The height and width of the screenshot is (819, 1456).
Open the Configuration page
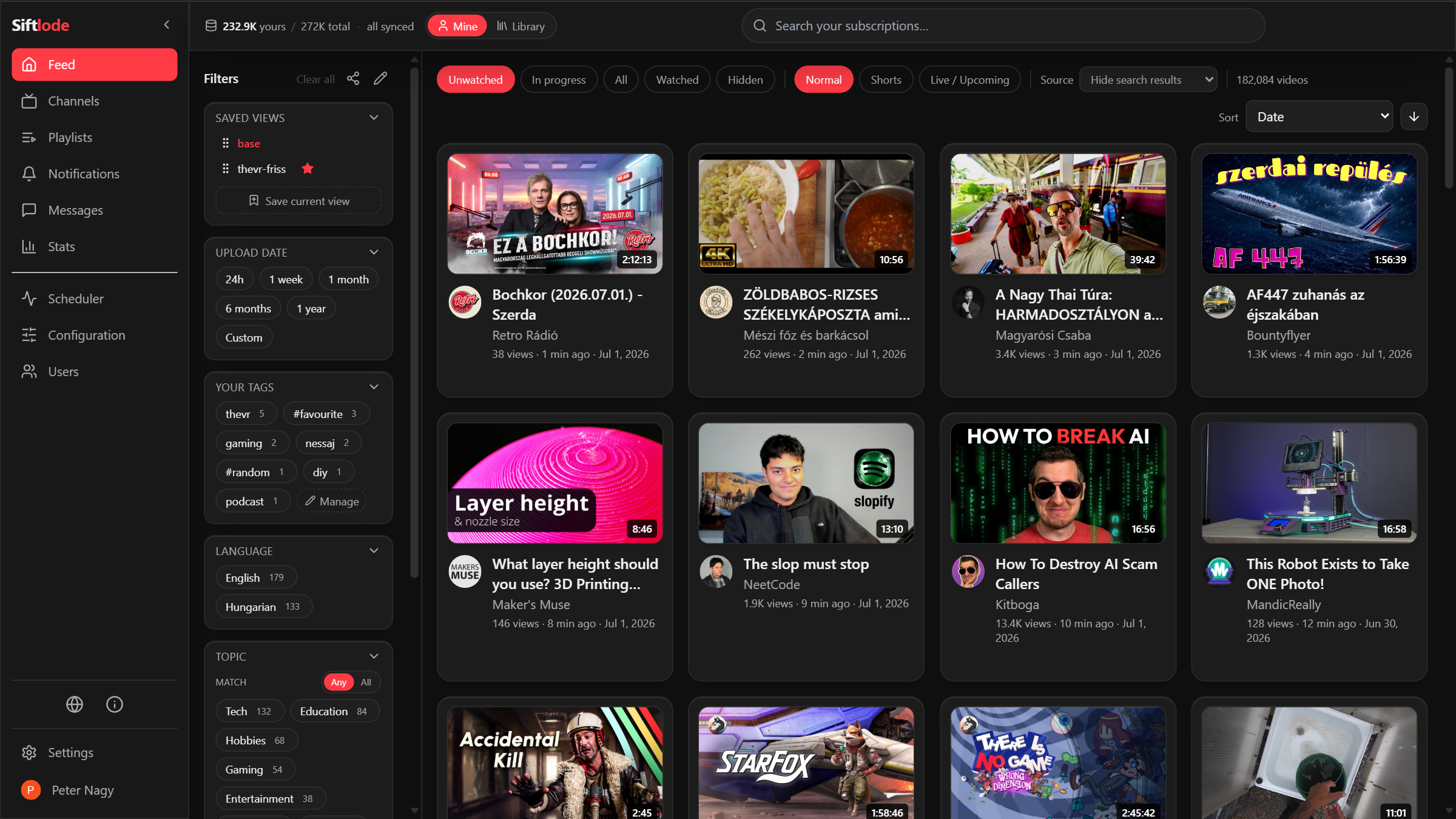pyautogui.click(x=95, y=335)
